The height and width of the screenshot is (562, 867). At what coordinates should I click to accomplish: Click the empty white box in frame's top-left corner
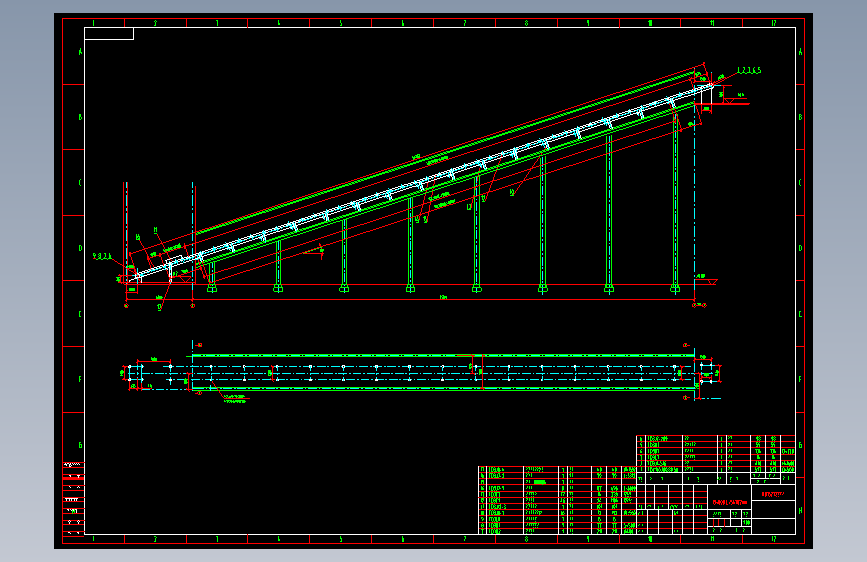(x=109, y=34)
